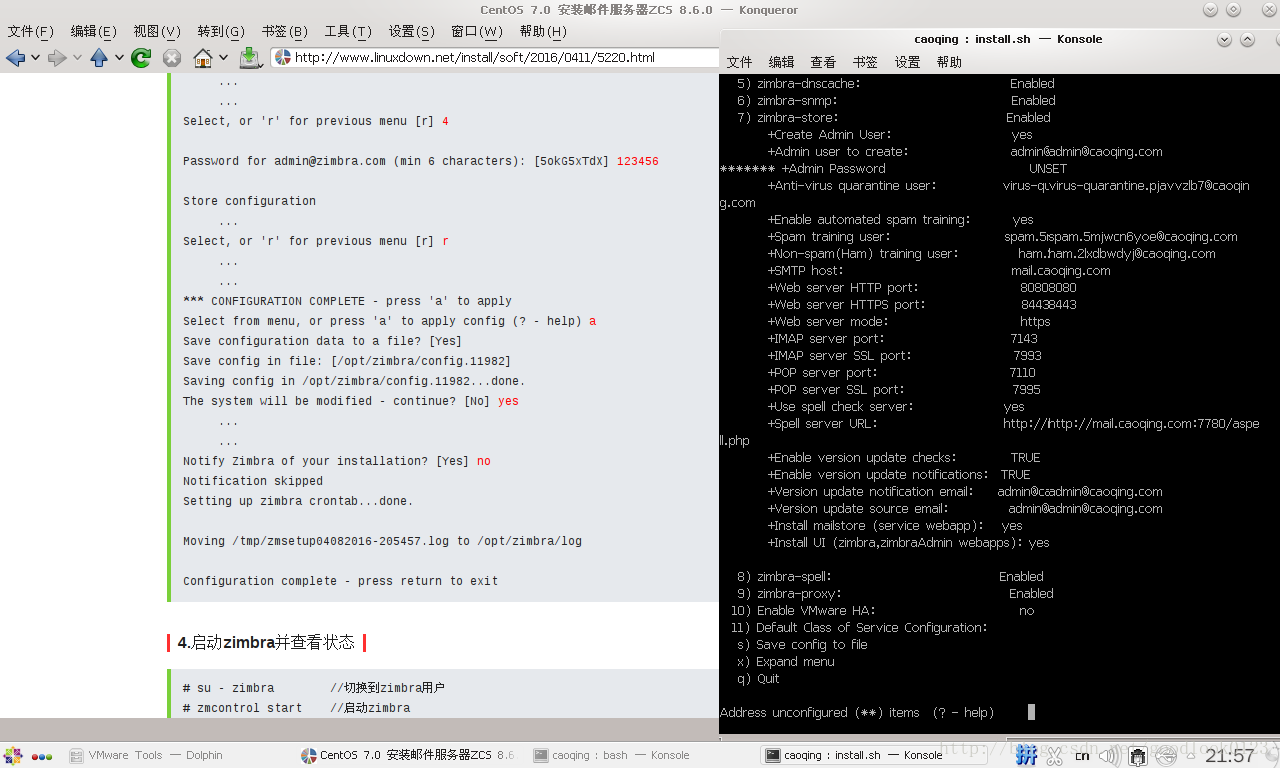Open Konsole 设置 menu

[x=907, y=62]
